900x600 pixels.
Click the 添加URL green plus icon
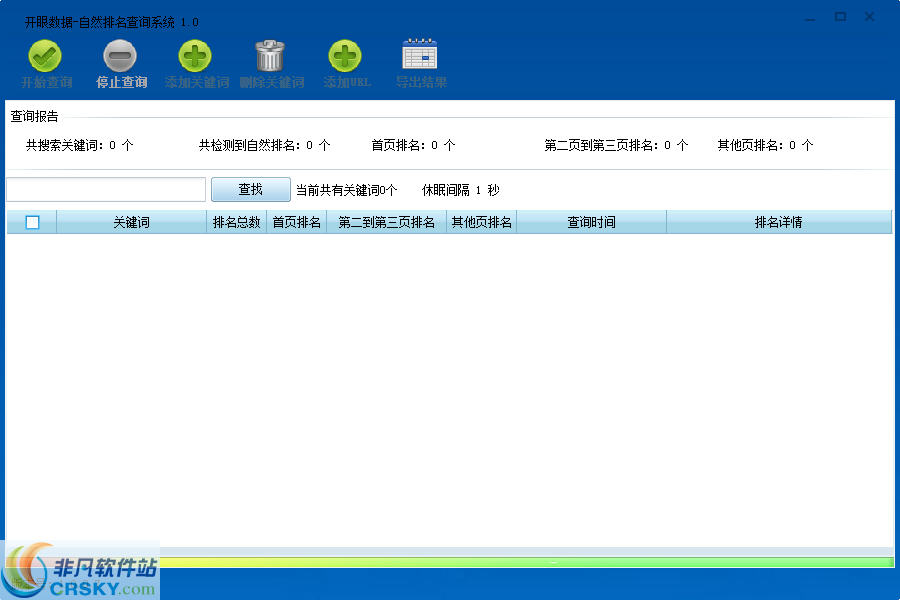(x=345, y=58)
